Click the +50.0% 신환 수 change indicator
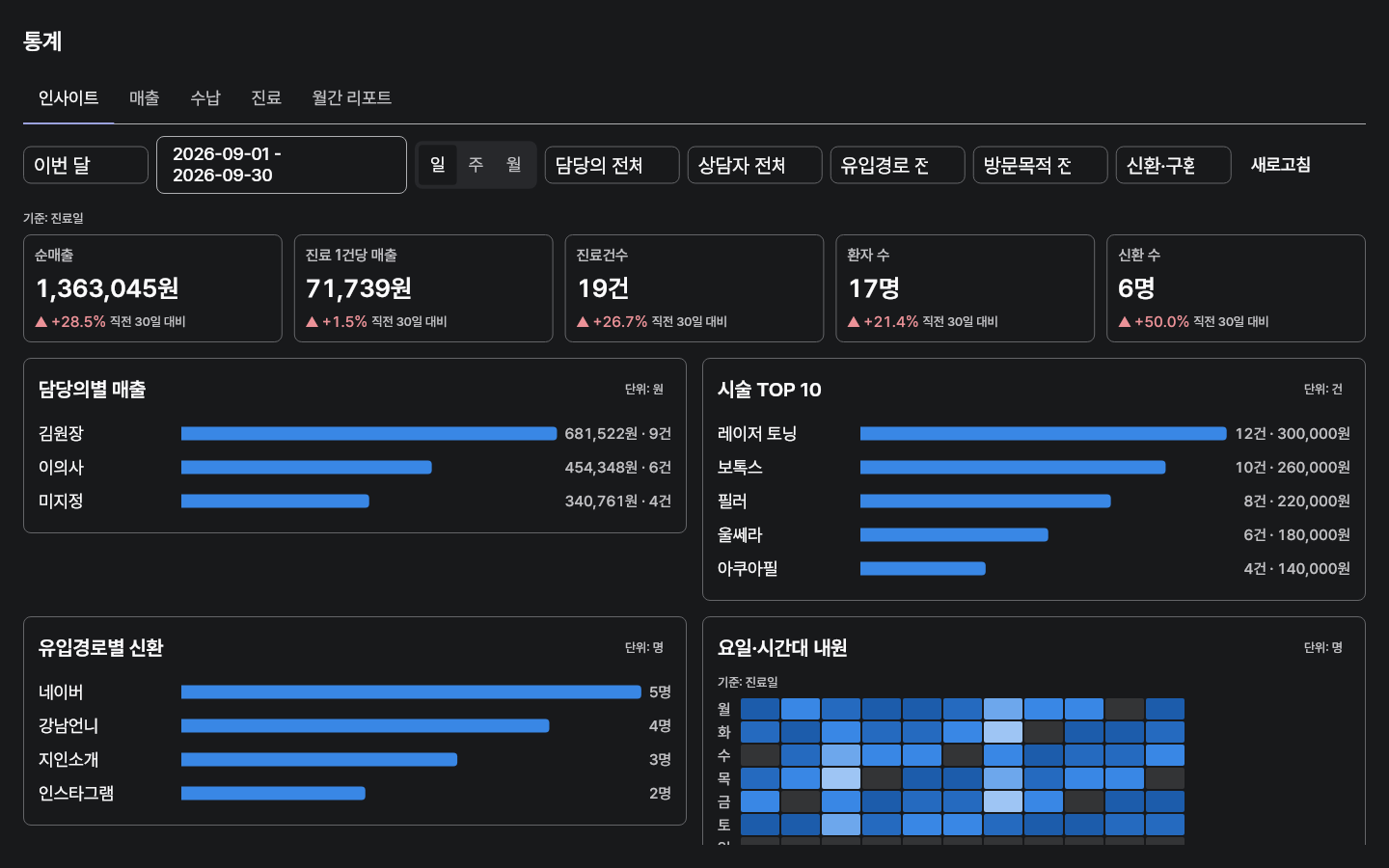 pyautogui.click(x=1154, y=322)
